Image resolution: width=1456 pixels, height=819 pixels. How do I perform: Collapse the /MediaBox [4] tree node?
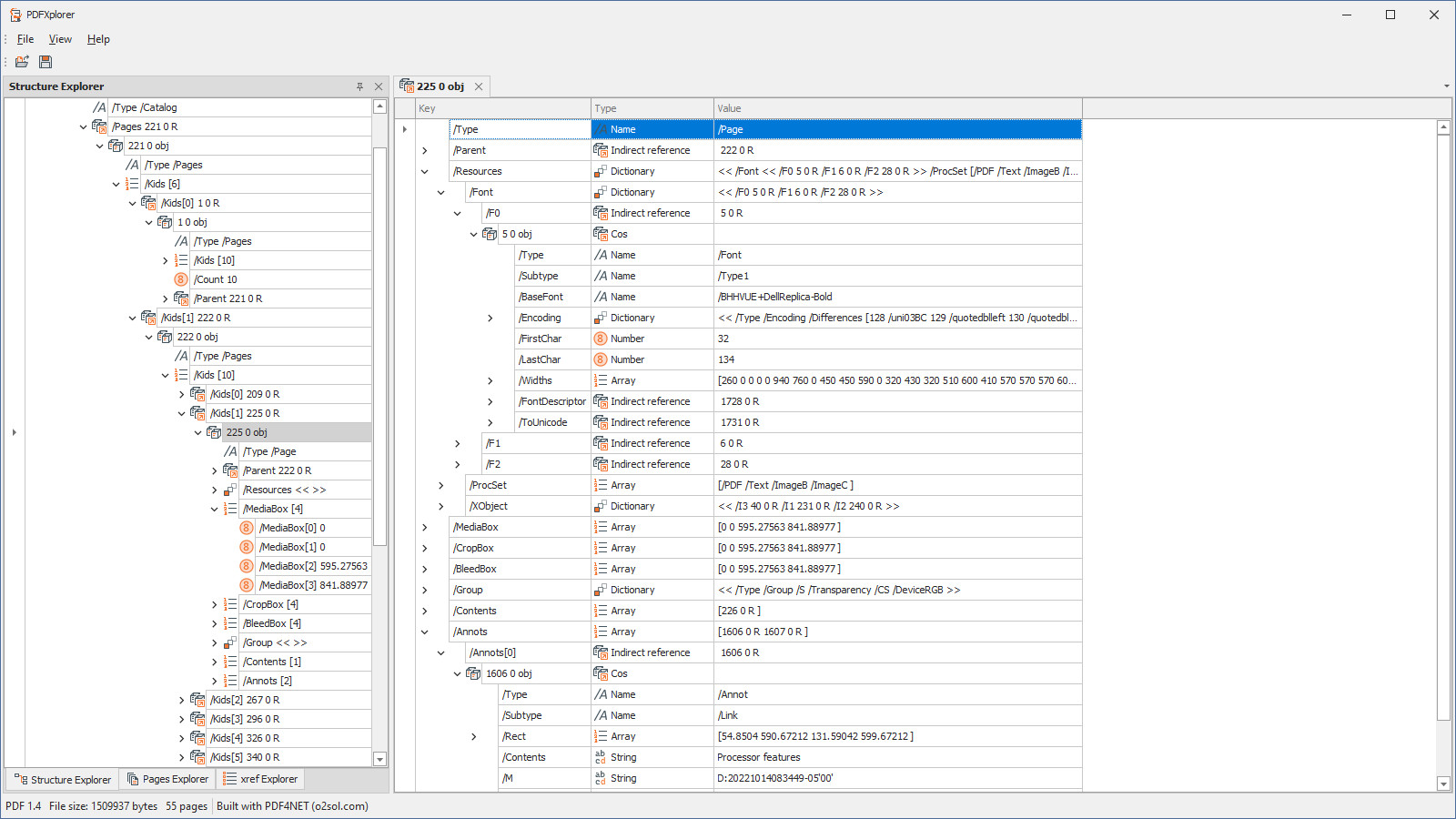(x=215, y=509)
